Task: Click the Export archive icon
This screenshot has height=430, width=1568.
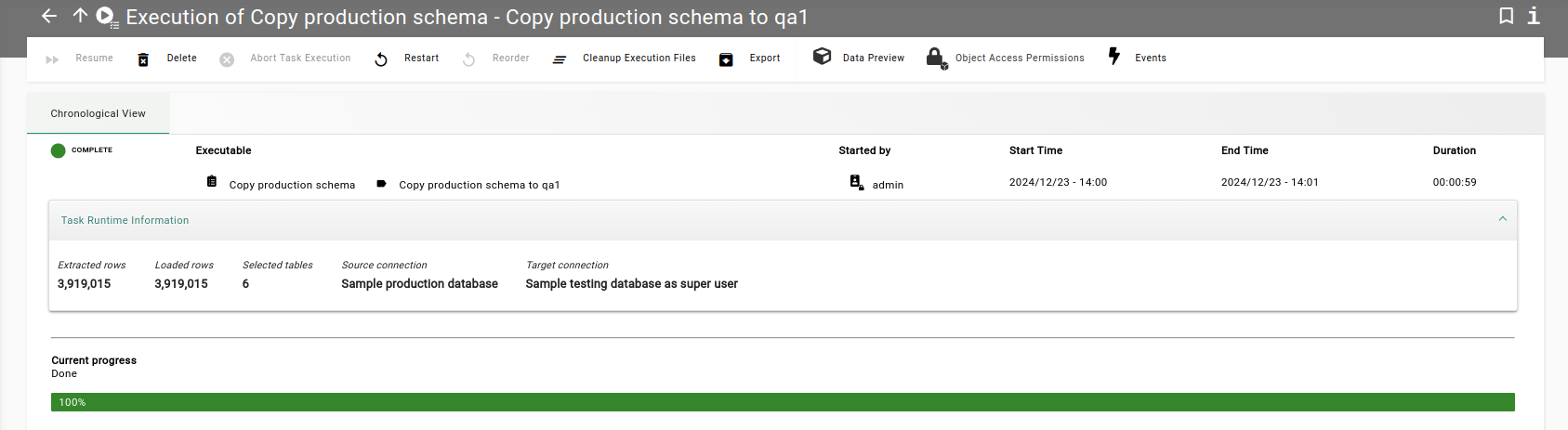Action: (726, 59)
